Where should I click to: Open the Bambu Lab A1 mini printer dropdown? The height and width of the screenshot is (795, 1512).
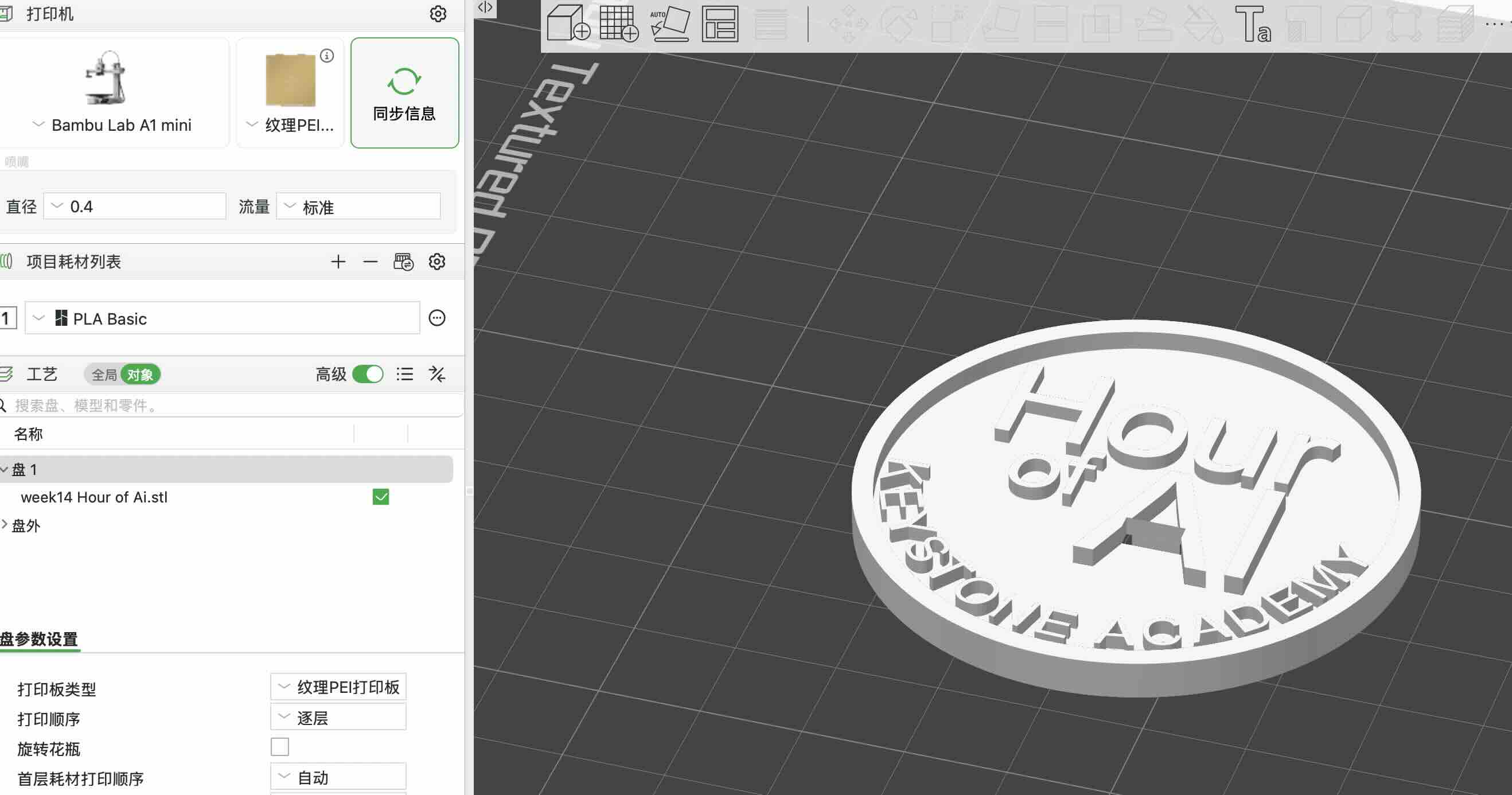(115, 93)
